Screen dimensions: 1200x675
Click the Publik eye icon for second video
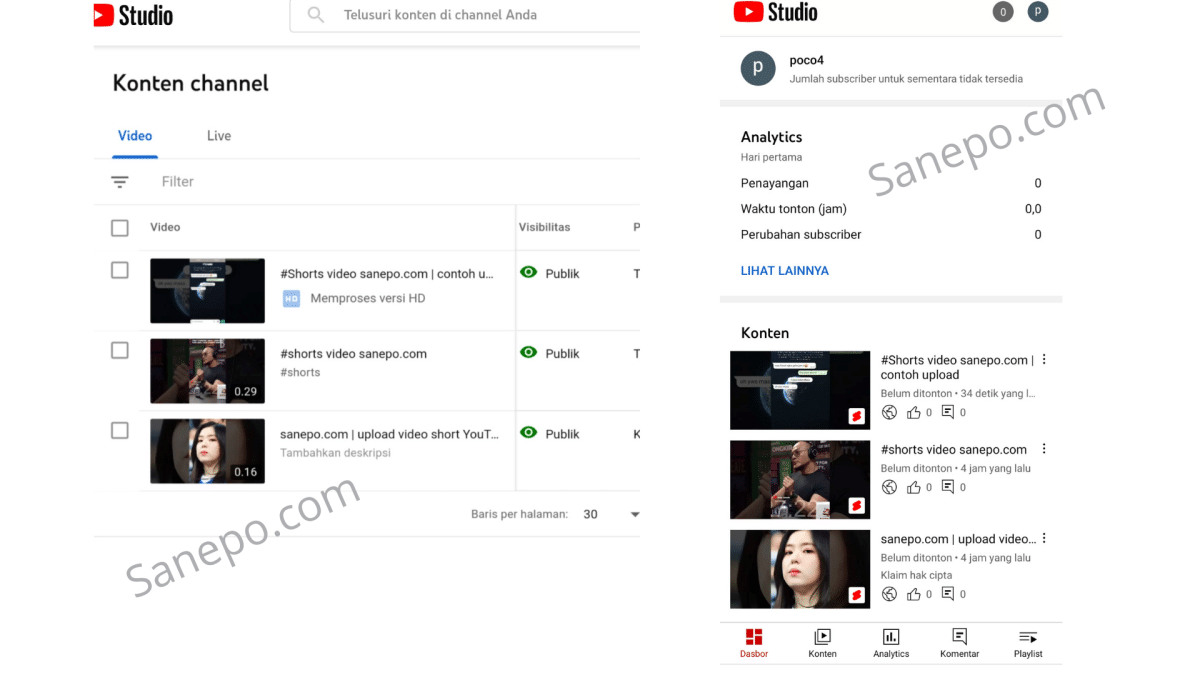pos(529,353)
